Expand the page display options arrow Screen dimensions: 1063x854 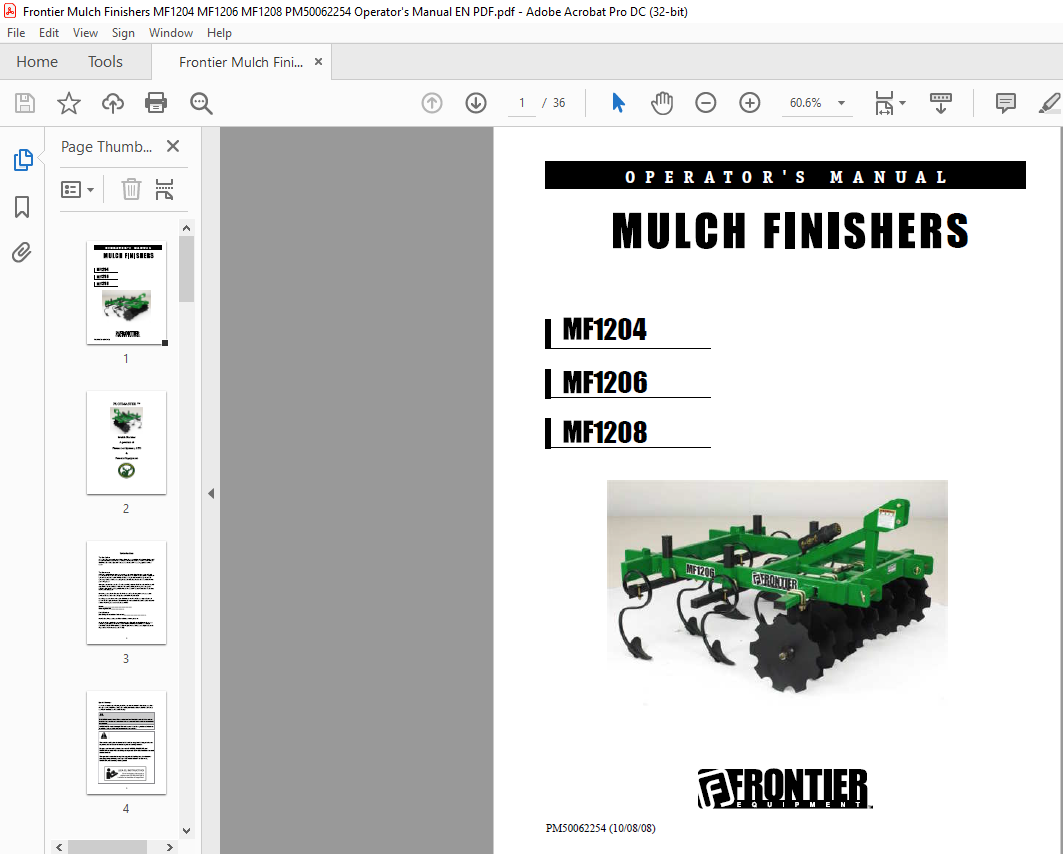(x=902, y=103)
